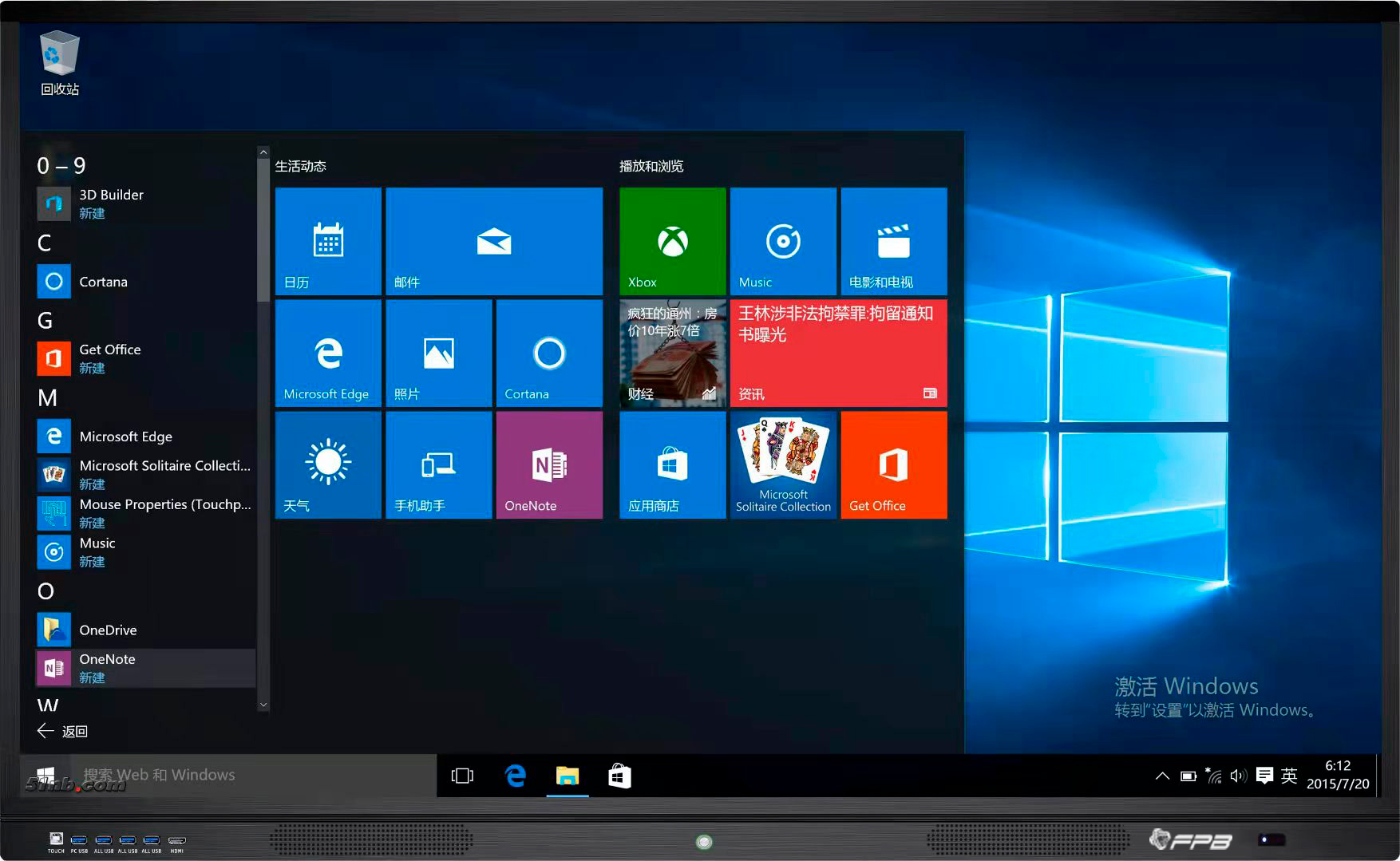Jump via the 0 – 9 group header
This screenshot has height=861, width=1400.
61,165
